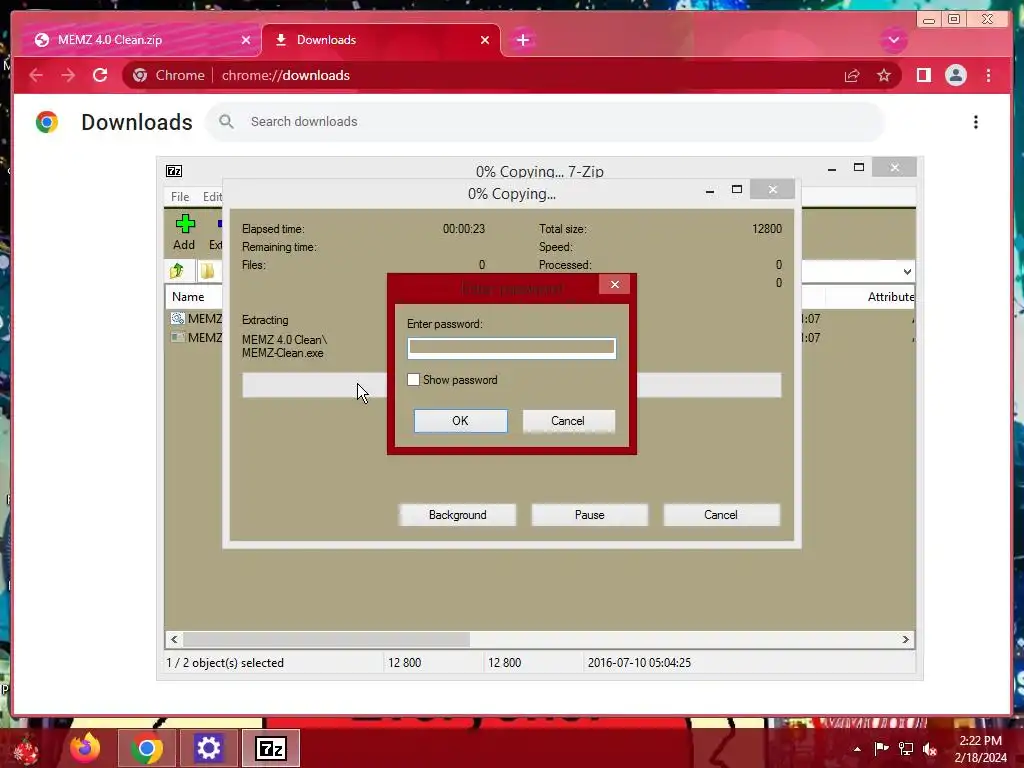1024x768 pixels.
Task: Show hidden tray icons arrow
Action: point(857,749)
